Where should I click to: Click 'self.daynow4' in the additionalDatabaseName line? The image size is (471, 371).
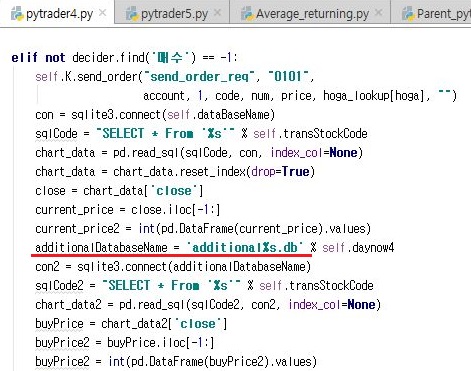click(358, 248)
